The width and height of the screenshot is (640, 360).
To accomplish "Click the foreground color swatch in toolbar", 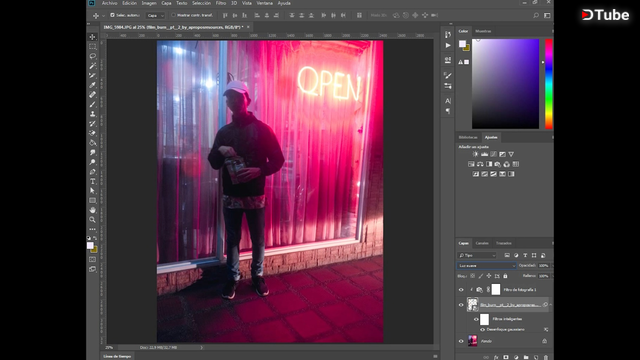I will coord(90,245).
